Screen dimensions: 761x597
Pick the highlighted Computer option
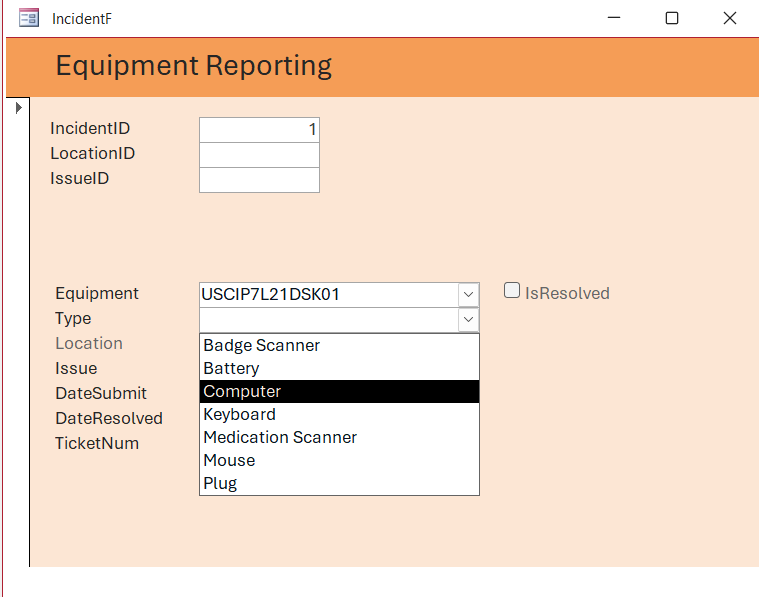coord(339,391)
